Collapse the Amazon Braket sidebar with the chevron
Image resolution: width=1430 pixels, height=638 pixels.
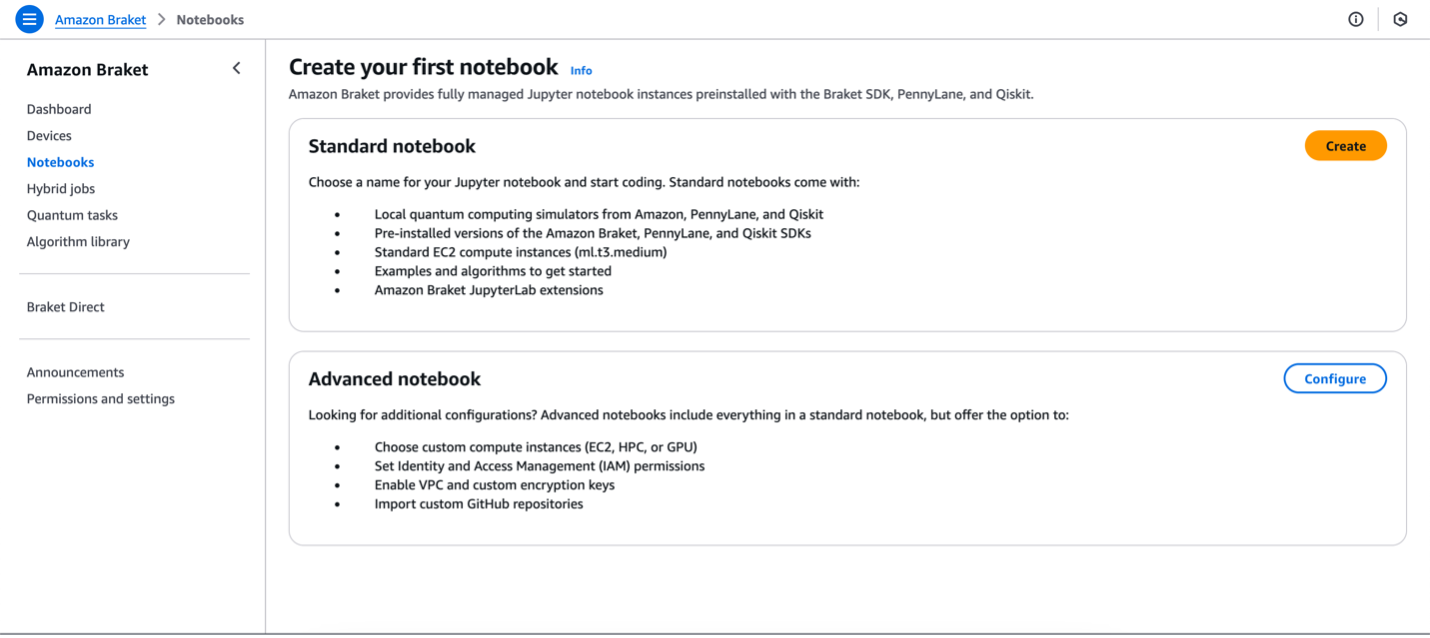(x=236, y=68)
